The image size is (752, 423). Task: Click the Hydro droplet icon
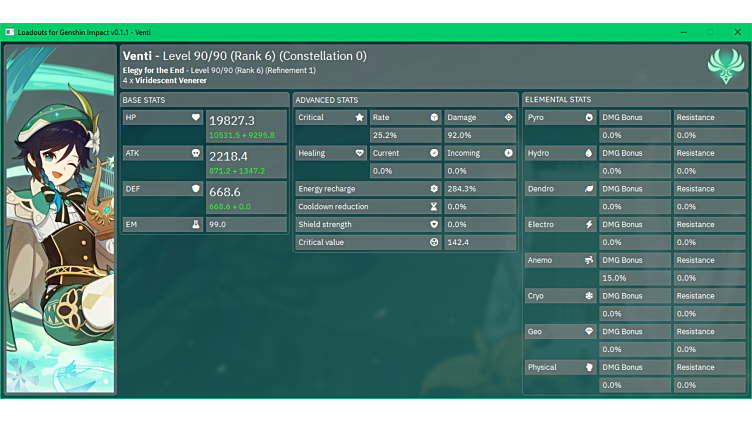(589, 153)
